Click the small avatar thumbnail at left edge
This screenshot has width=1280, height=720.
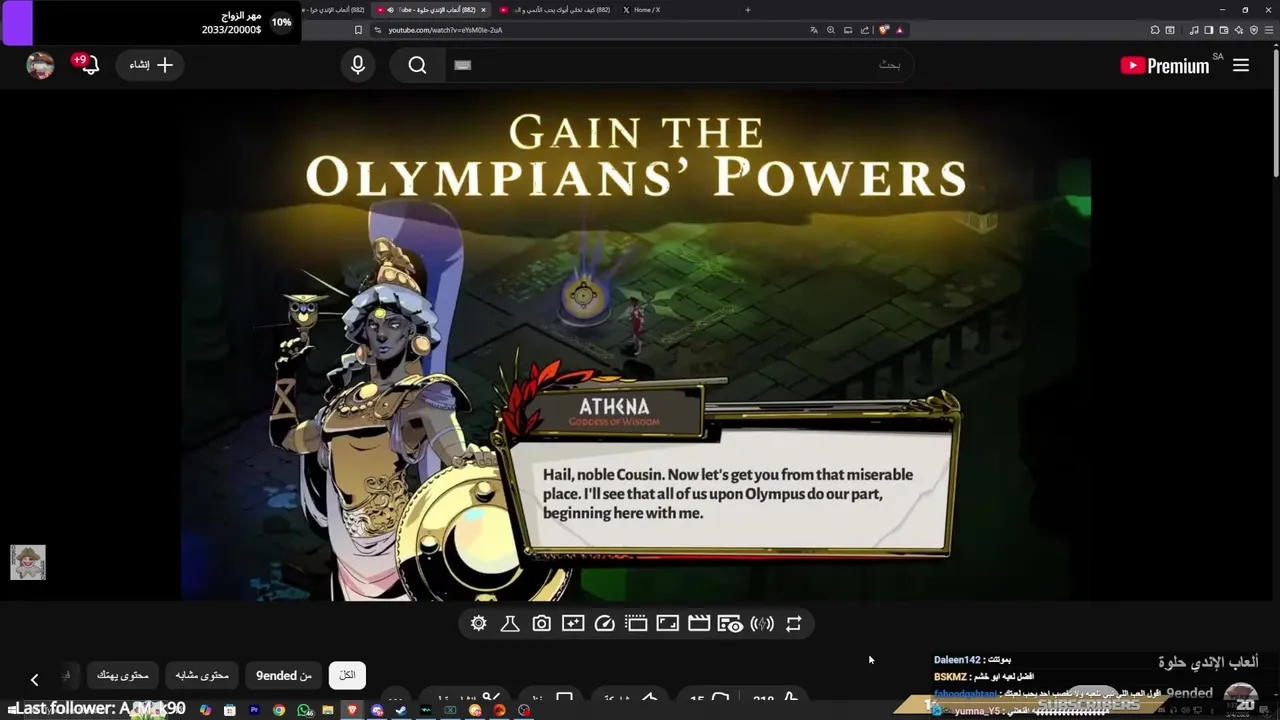click(x=28, y=562)
